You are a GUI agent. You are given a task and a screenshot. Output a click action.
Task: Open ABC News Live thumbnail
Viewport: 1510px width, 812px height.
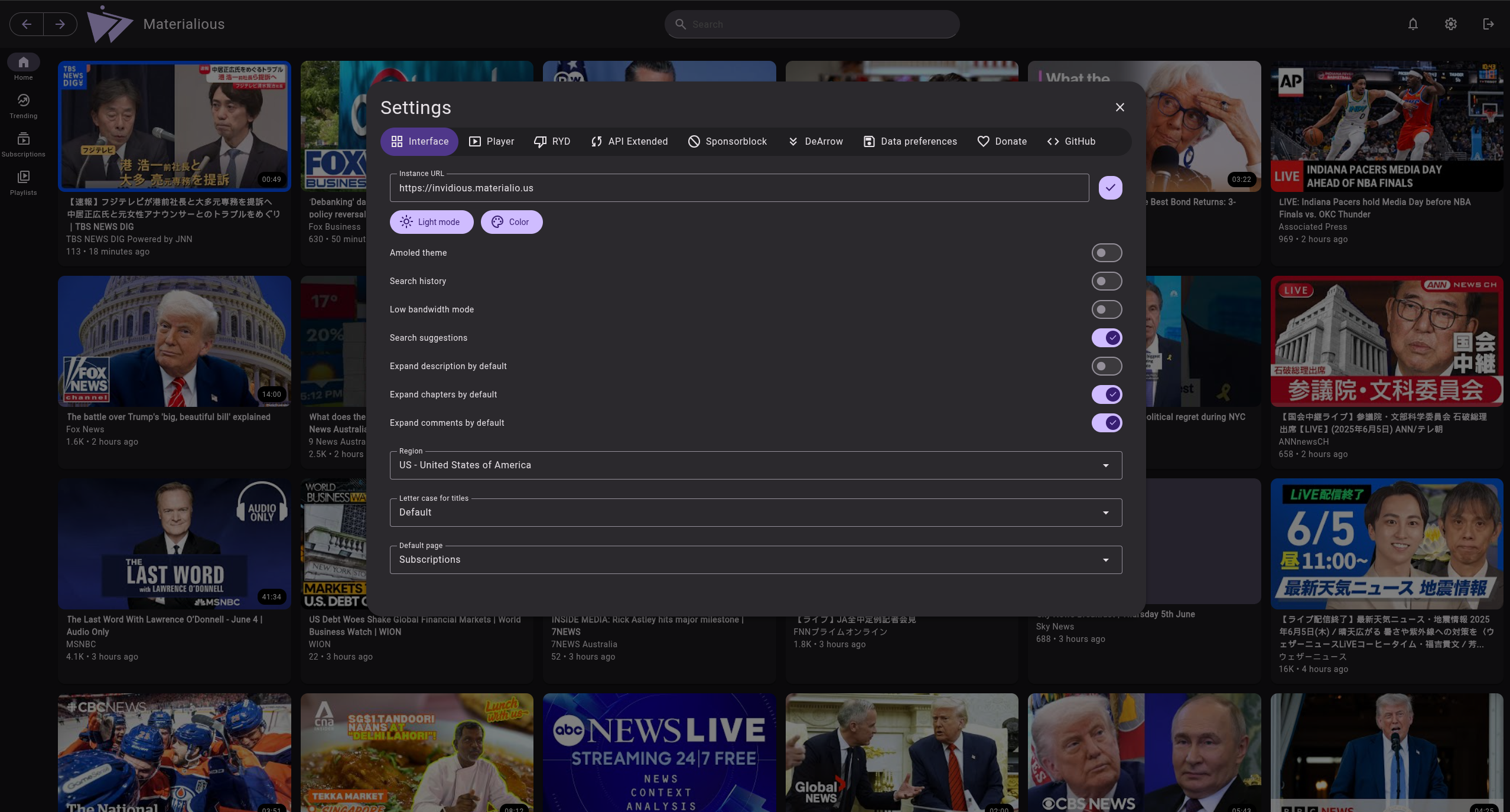point(659,753)
